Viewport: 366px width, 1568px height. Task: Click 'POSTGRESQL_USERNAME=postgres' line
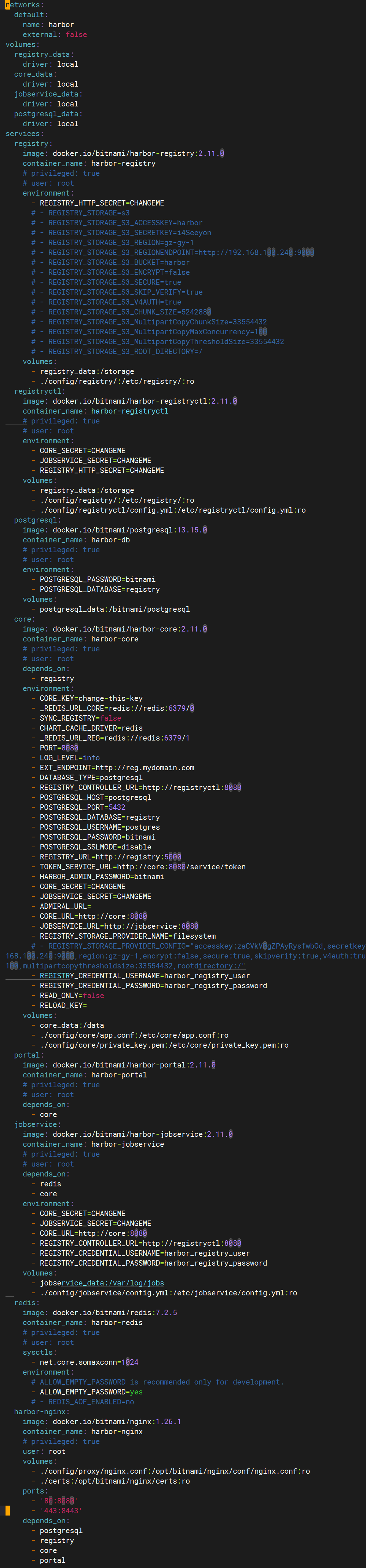(95, 827)
